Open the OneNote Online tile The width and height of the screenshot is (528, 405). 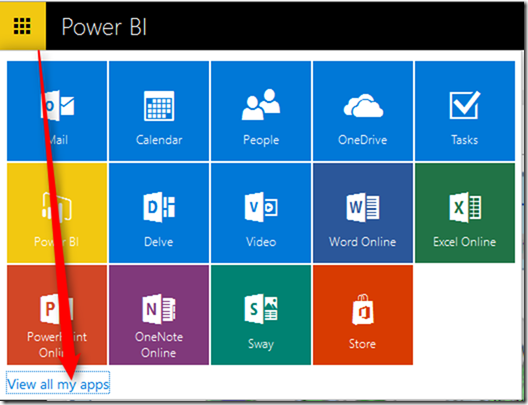click(x=159, y=315)
